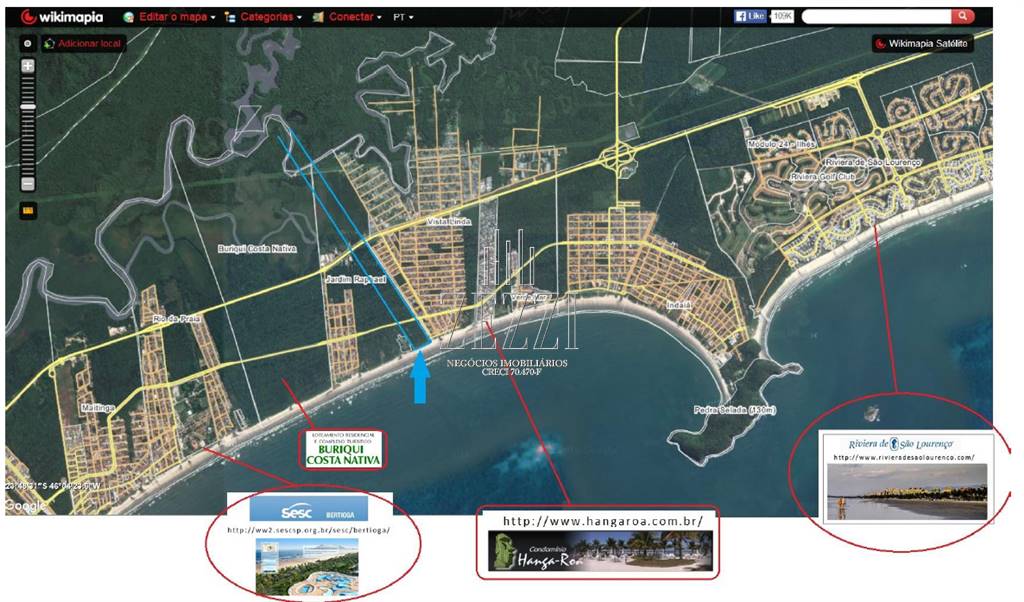Screen dimensions: 1024x602
Task: Click the red search magnifier button
Action: (961, 16)
